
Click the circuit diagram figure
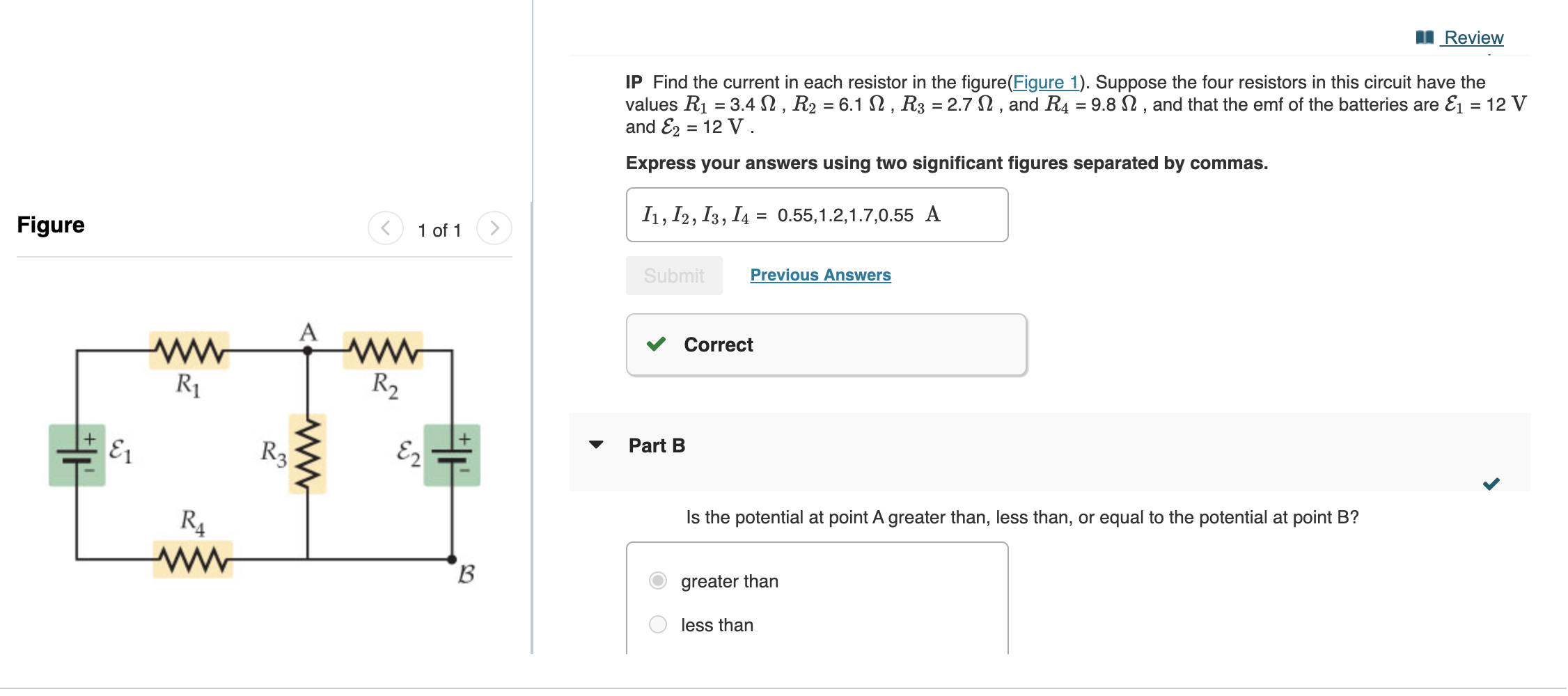[x=265, y=459]
